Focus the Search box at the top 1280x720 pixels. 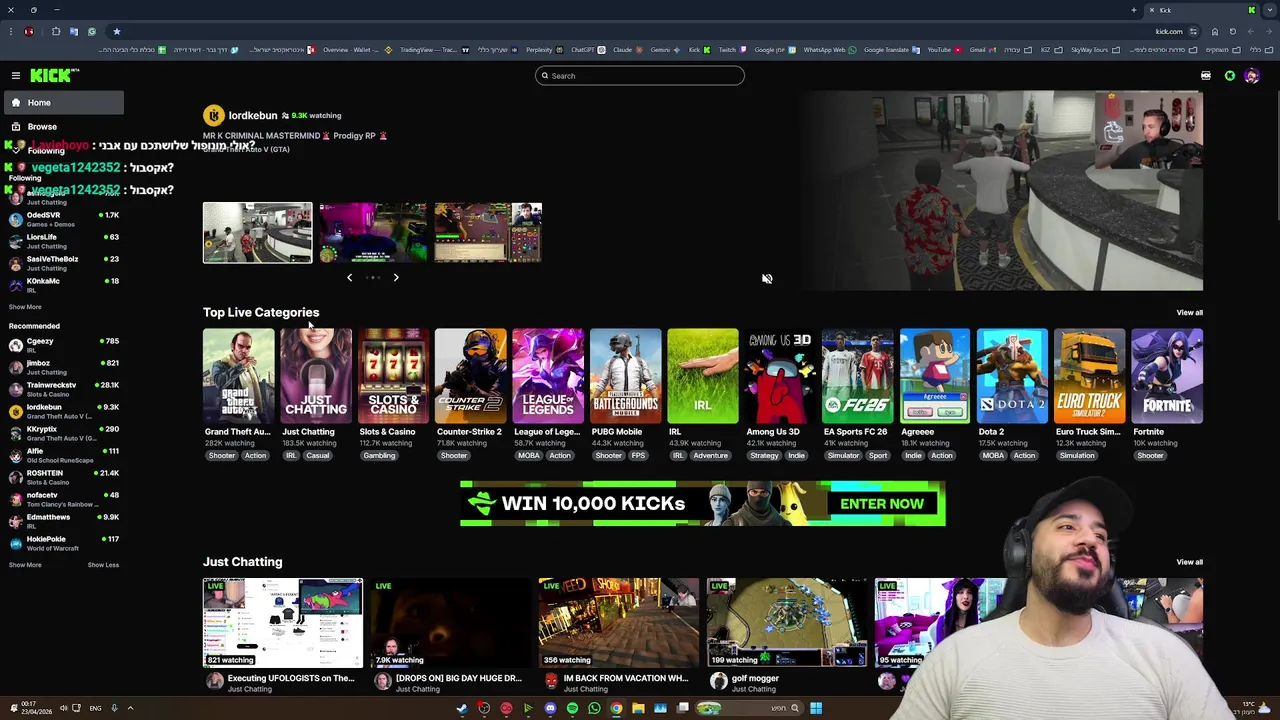[x=639, y=76]
